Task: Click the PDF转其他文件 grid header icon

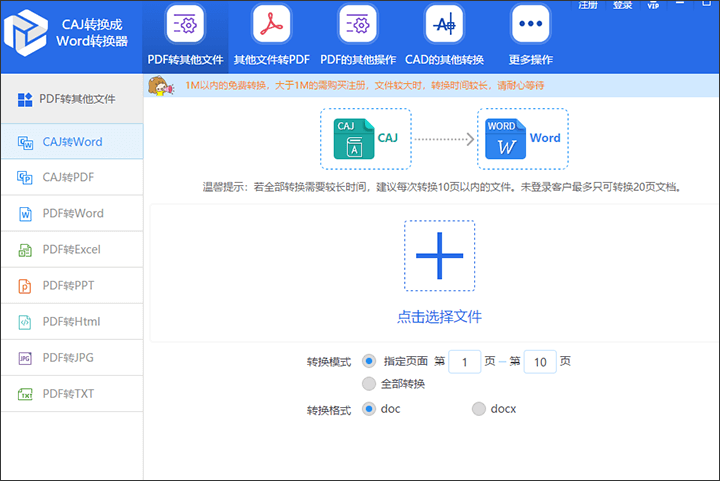Action: 25,100
